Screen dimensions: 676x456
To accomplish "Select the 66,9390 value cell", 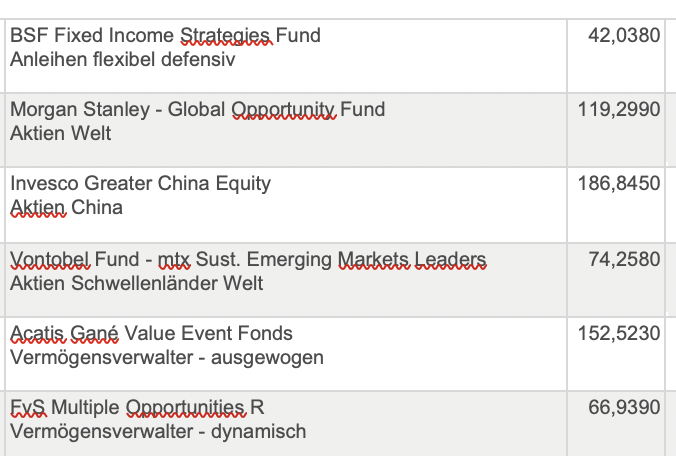I will [x=624, y=408].
